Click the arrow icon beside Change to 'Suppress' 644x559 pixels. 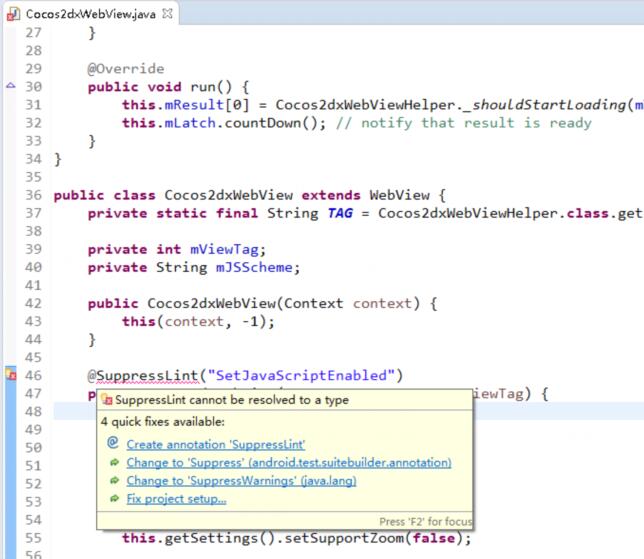tap(114, 462)
